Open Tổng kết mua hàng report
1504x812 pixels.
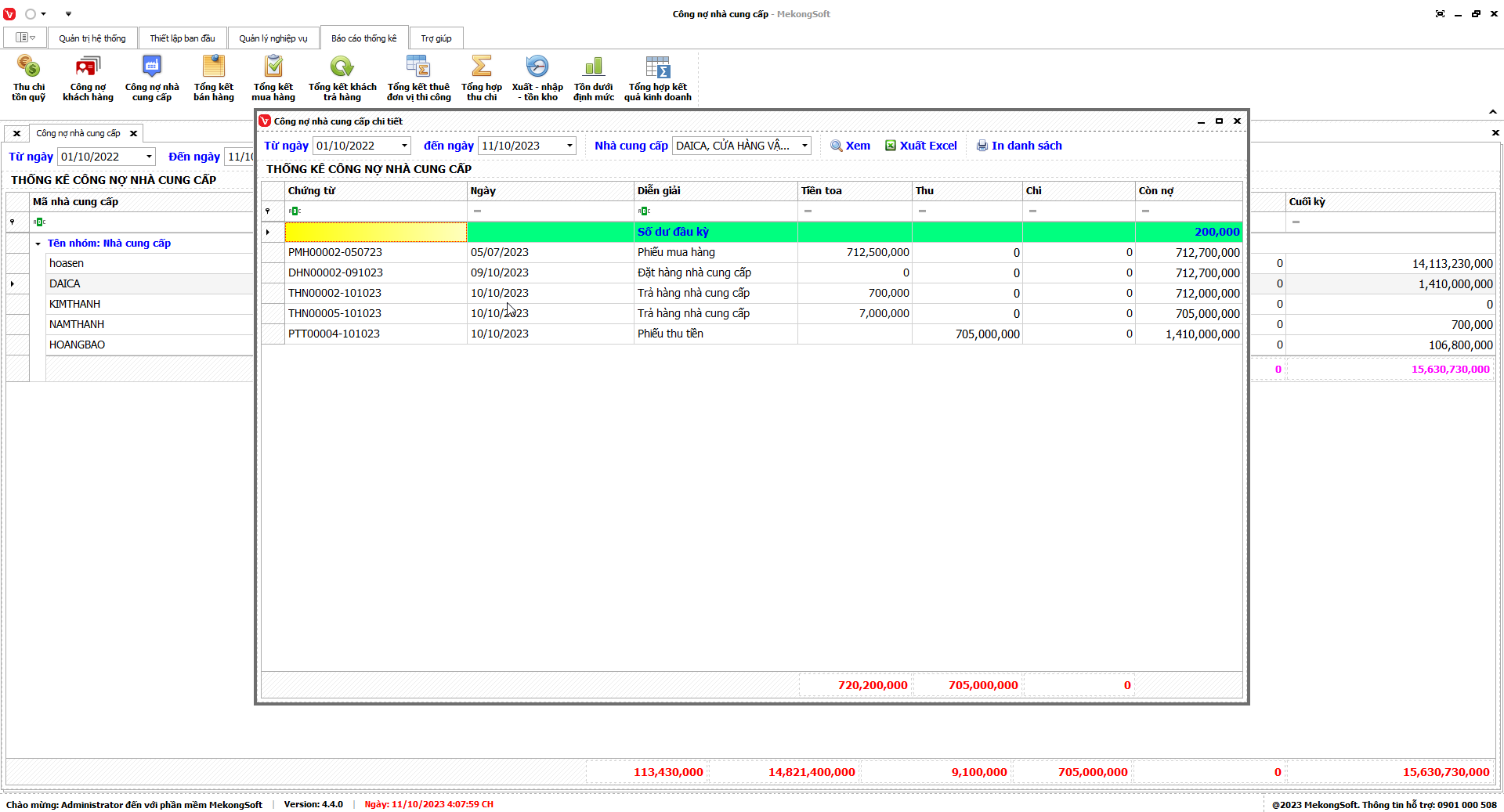click(273, 78)
